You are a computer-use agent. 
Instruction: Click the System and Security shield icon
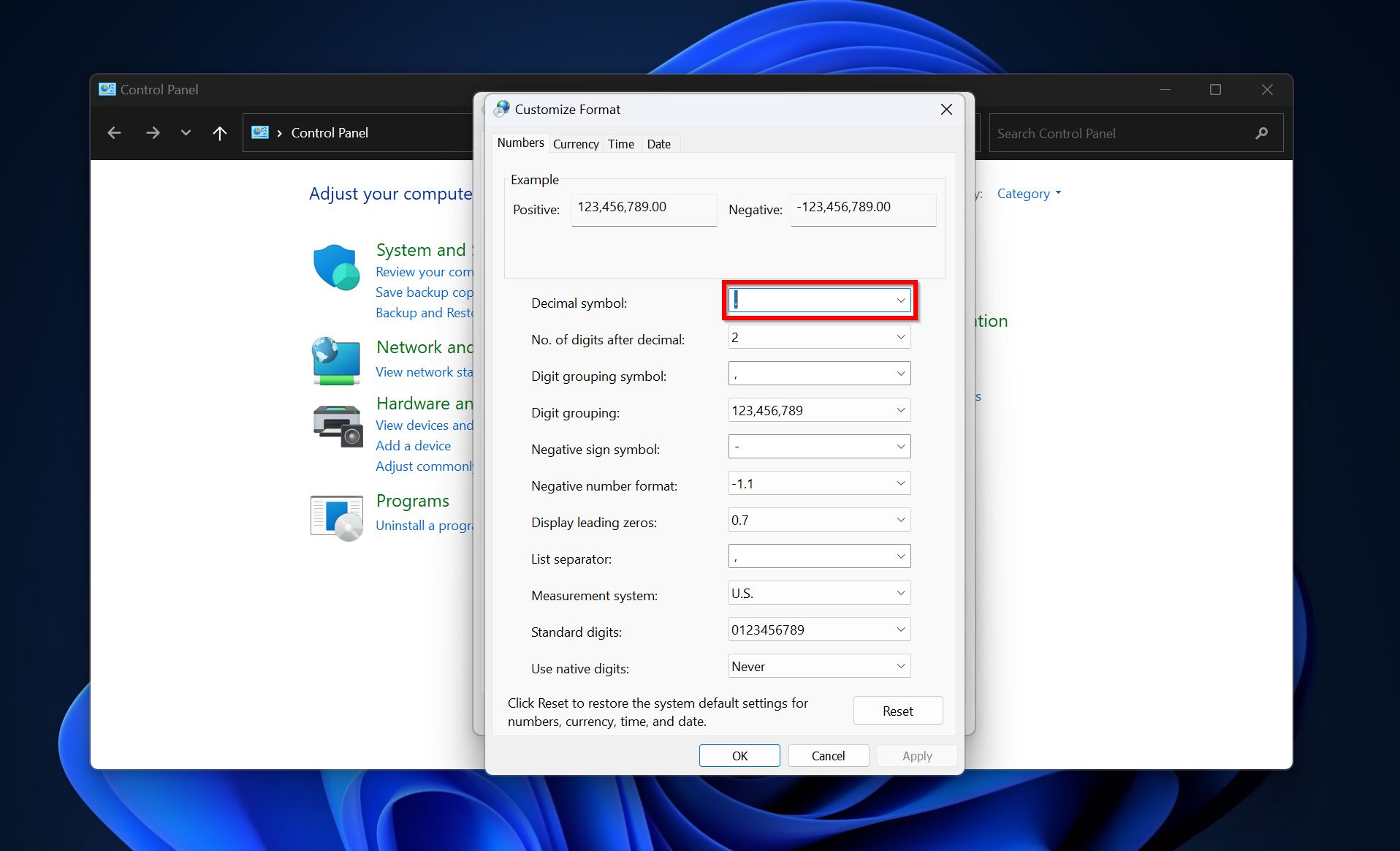[336, 267]
